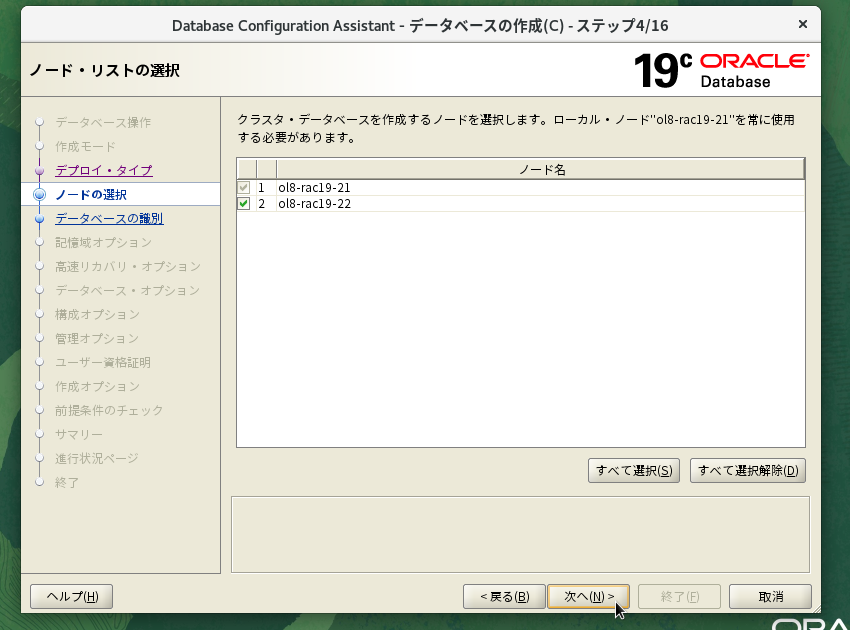Click the データベース・オプション step label
The width and height of the screenshot is (850, 630).
127,291
